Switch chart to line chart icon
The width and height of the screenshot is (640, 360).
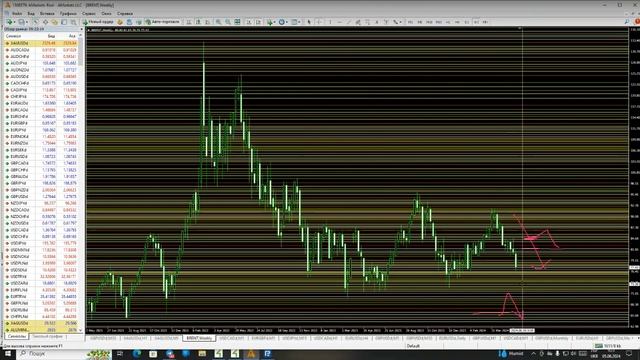coord(208,22)
